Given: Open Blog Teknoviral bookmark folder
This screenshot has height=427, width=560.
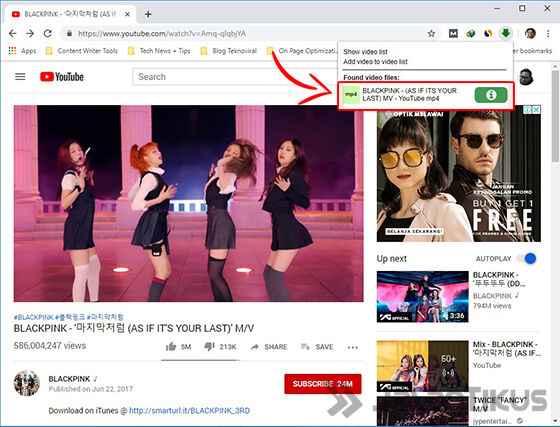Looking at the screenshot, I should (229, 51).
